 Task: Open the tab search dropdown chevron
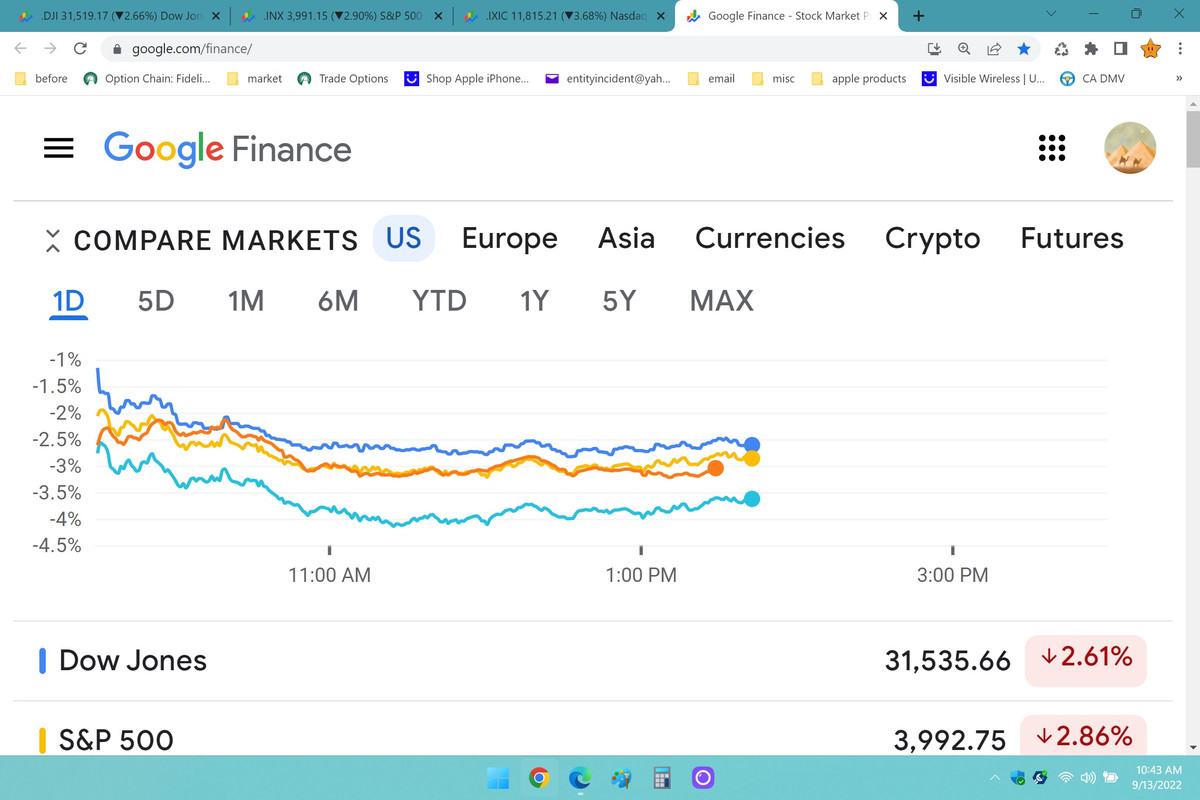pos(1050,15)
